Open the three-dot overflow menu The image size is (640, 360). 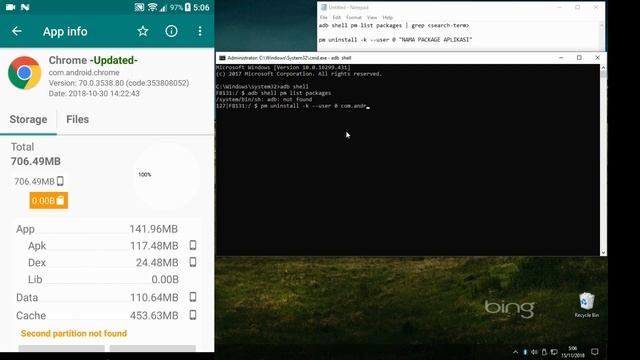[x=200, y=31]
